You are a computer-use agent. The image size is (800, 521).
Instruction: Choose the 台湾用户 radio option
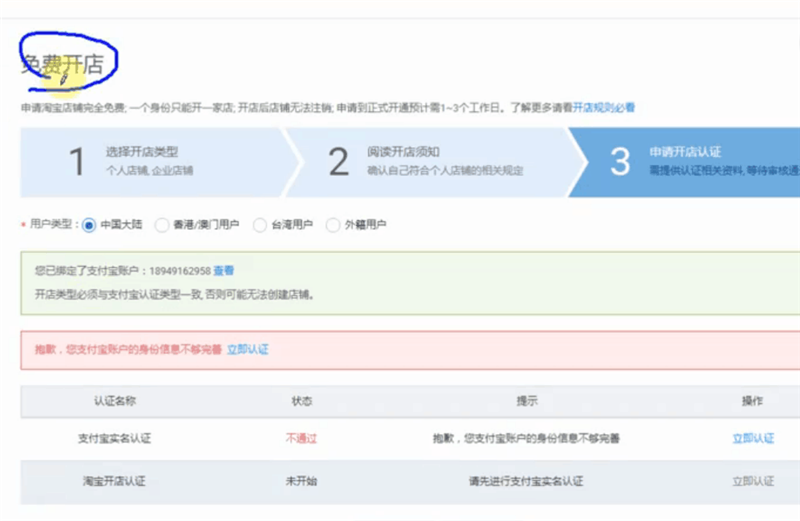tap(260, 225)
